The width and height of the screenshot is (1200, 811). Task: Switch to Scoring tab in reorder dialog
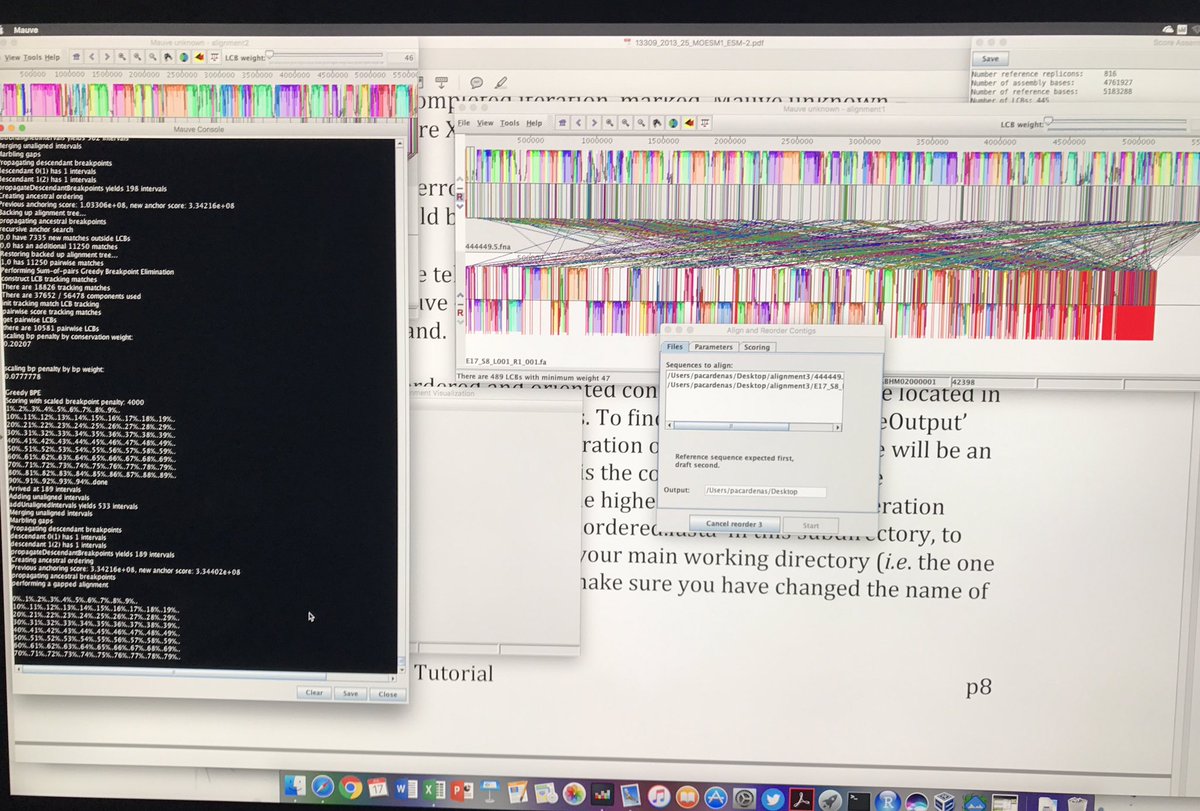(757, 347)
